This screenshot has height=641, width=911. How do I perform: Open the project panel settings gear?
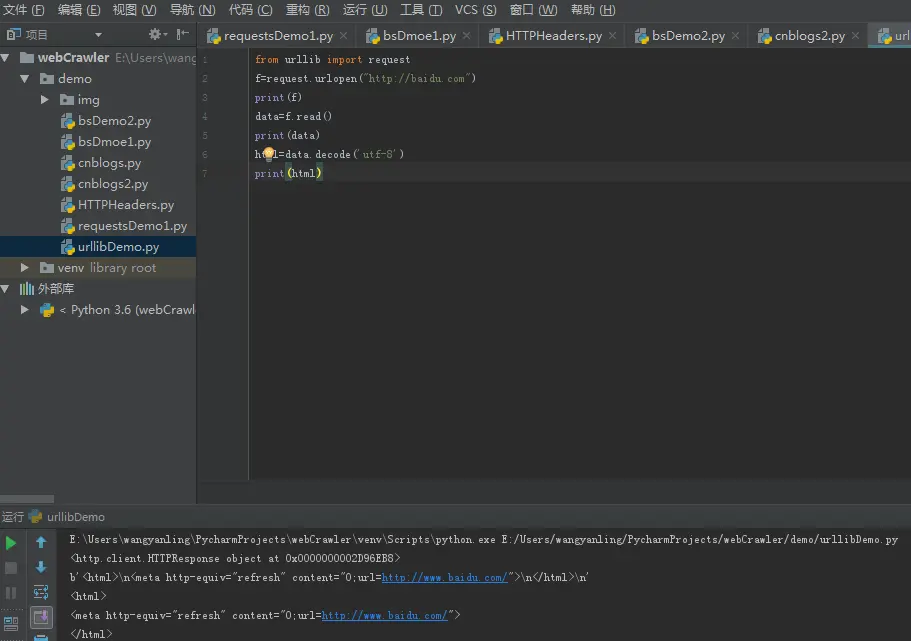tap(155, 34)
